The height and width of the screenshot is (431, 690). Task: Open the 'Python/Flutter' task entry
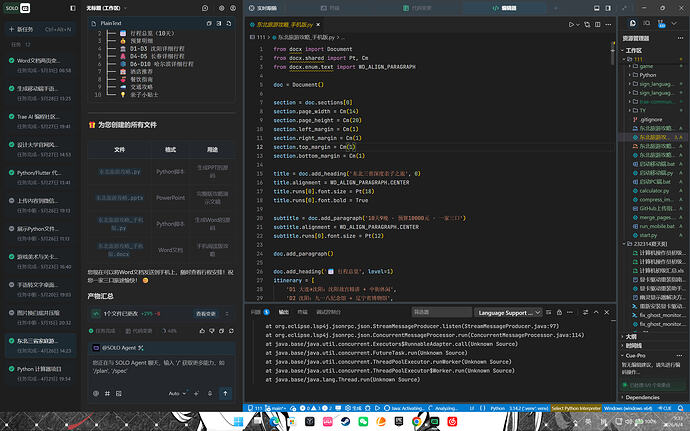[40, 177]
